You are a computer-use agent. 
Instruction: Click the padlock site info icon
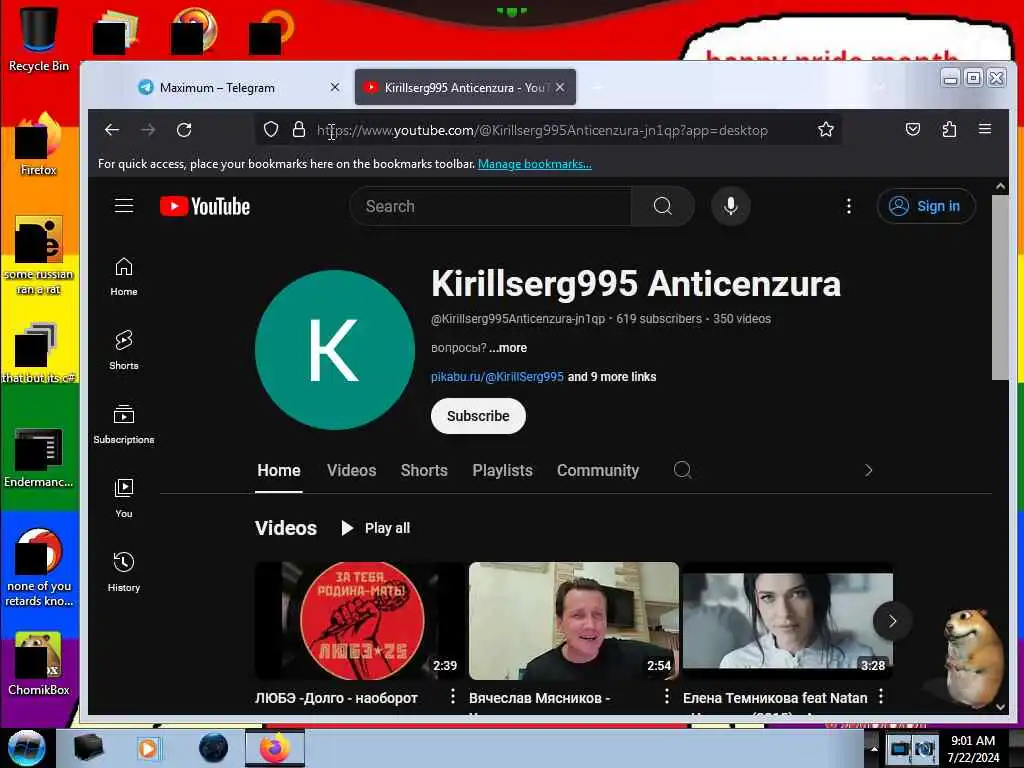(x=299, y=129)
